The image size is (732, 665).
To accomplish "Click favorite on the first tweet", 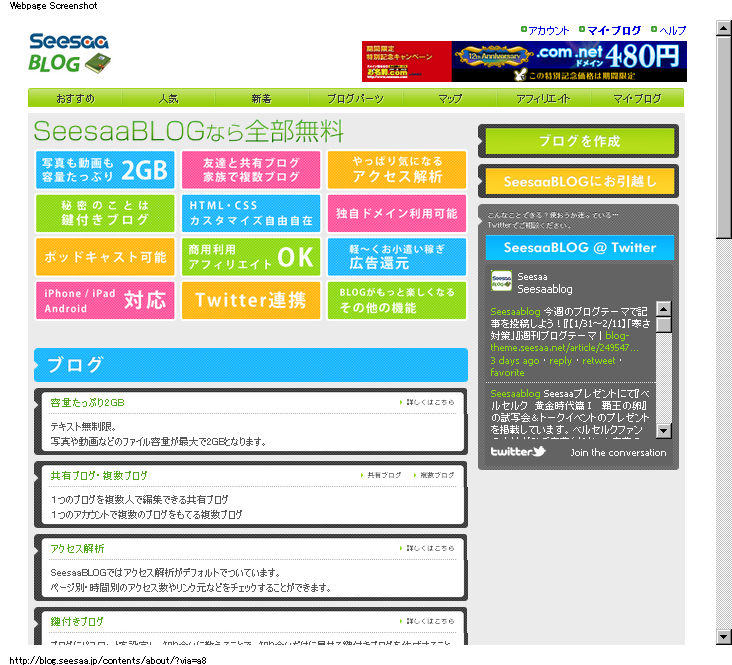I will [507, 373].
